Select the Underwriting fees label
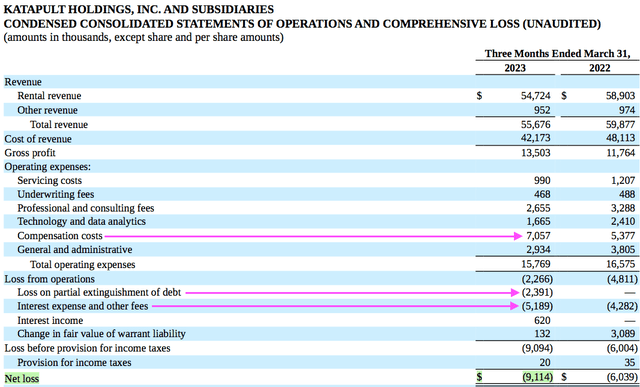The height and width of the screenshot is (387, 640). click(56, 194)
